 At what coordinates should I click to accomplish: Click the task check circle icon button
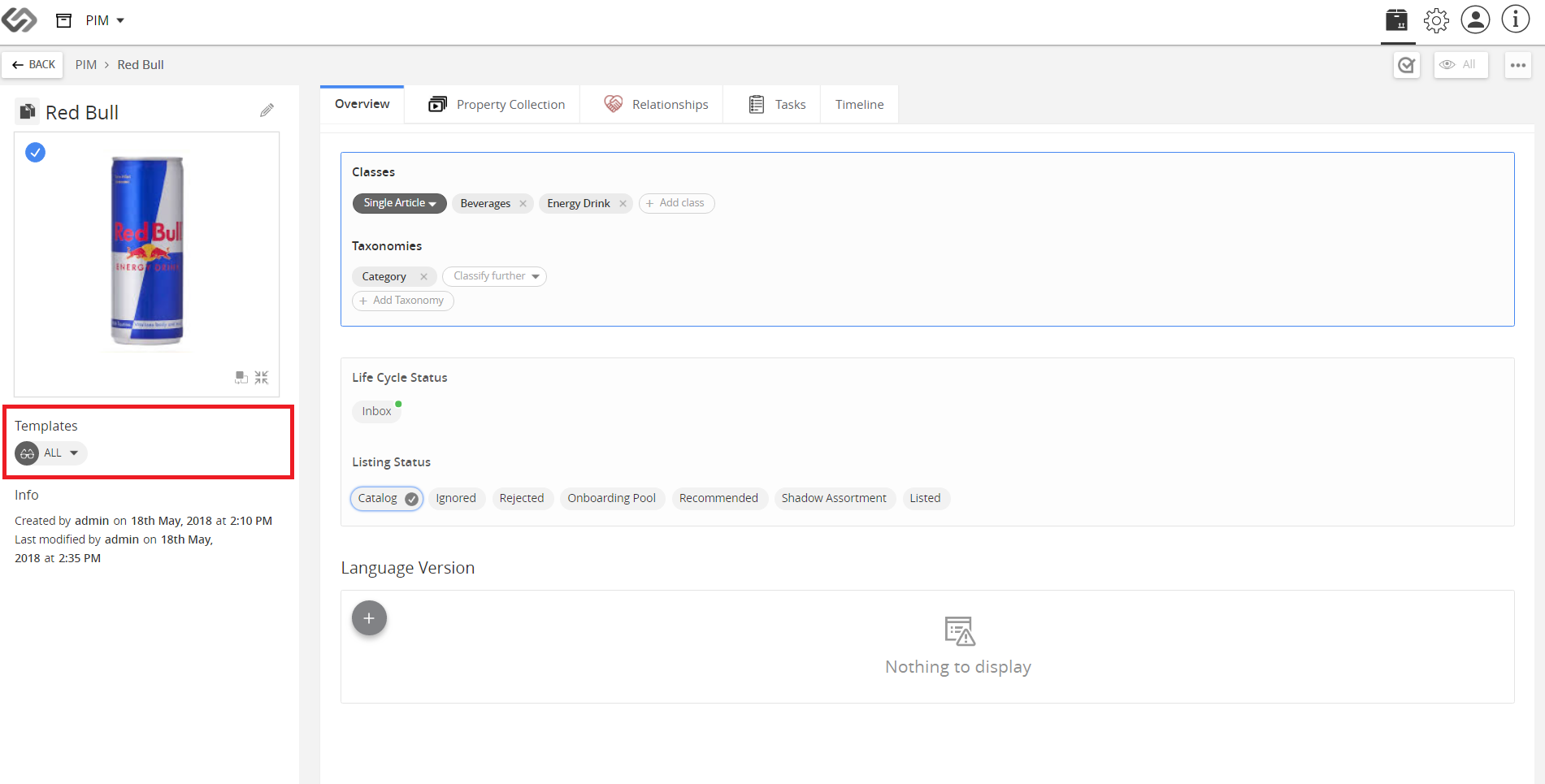point(1407,65)
